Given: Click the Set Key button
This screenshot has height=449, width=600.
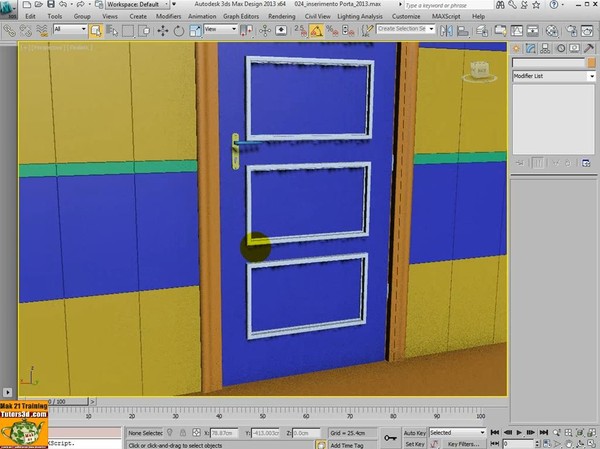Looking at the screenshot, I should [415, 444].
